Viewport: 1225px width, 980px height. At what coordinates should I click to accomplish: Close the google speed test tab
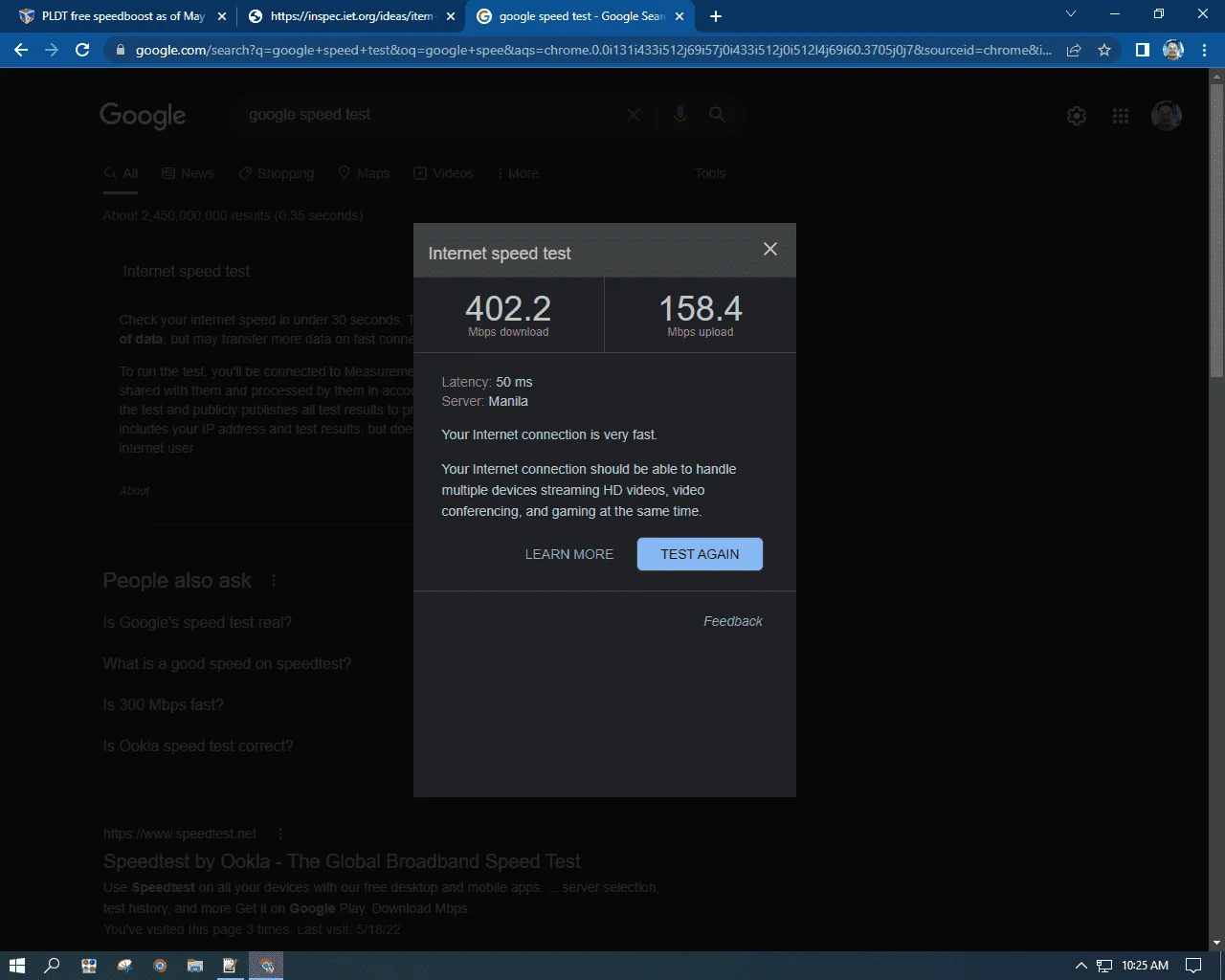(679, 16)
